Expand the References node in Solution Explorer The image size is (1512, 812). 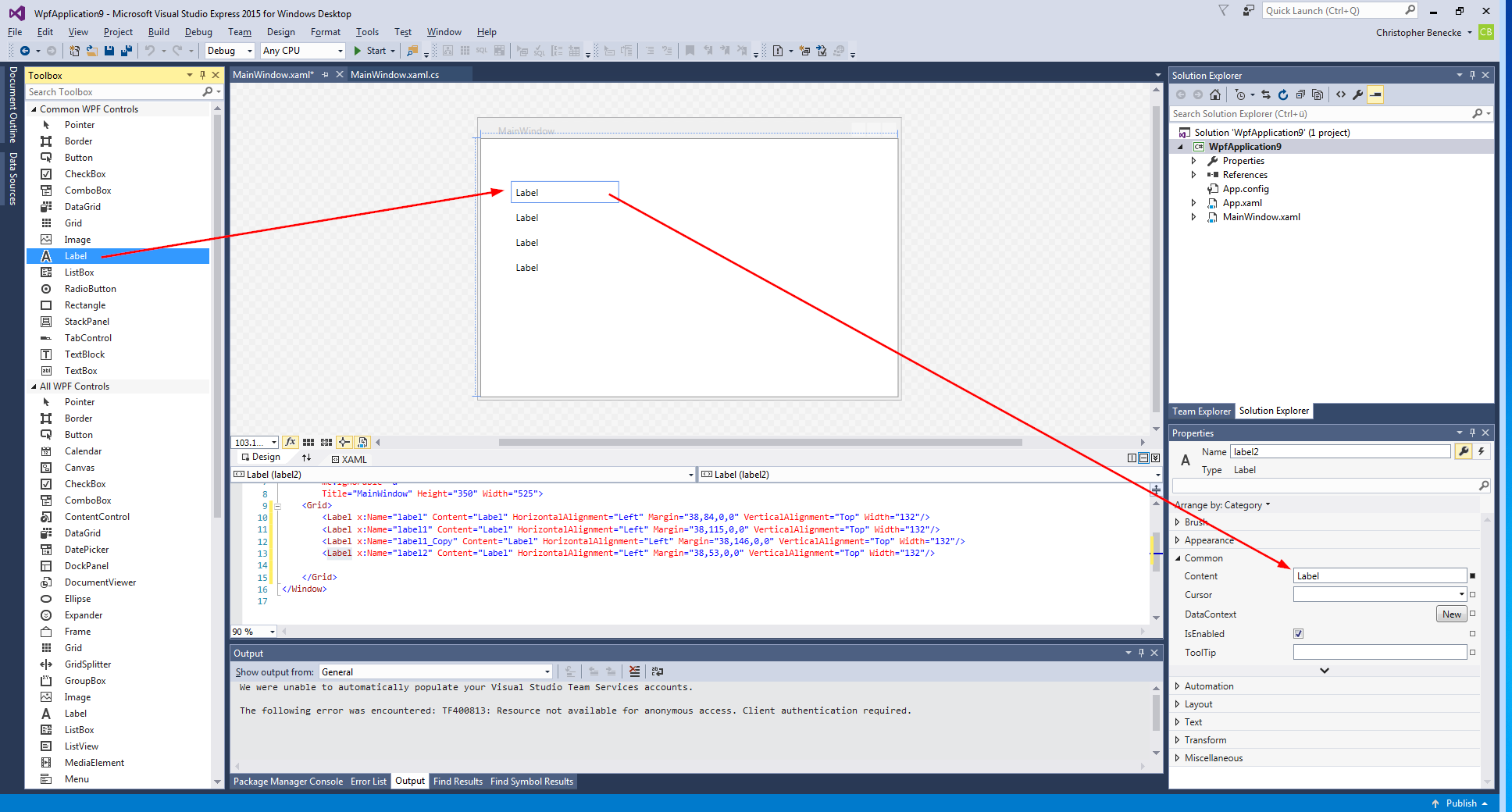pos(1194,174)
